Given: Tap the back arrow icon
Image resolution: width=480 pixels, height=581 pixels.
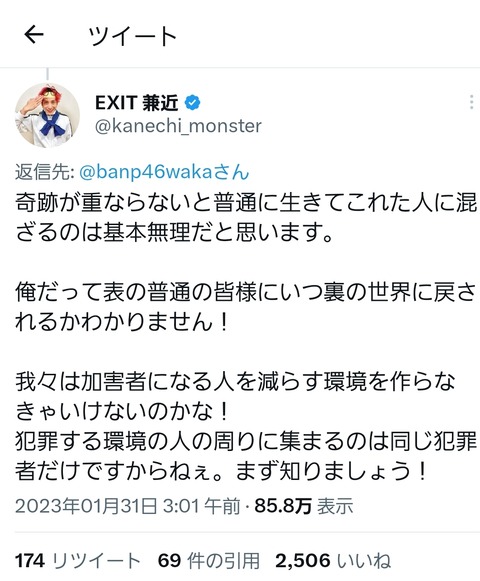Looking at the screenshot, I should pyautogui.click(x=34, y=35).
